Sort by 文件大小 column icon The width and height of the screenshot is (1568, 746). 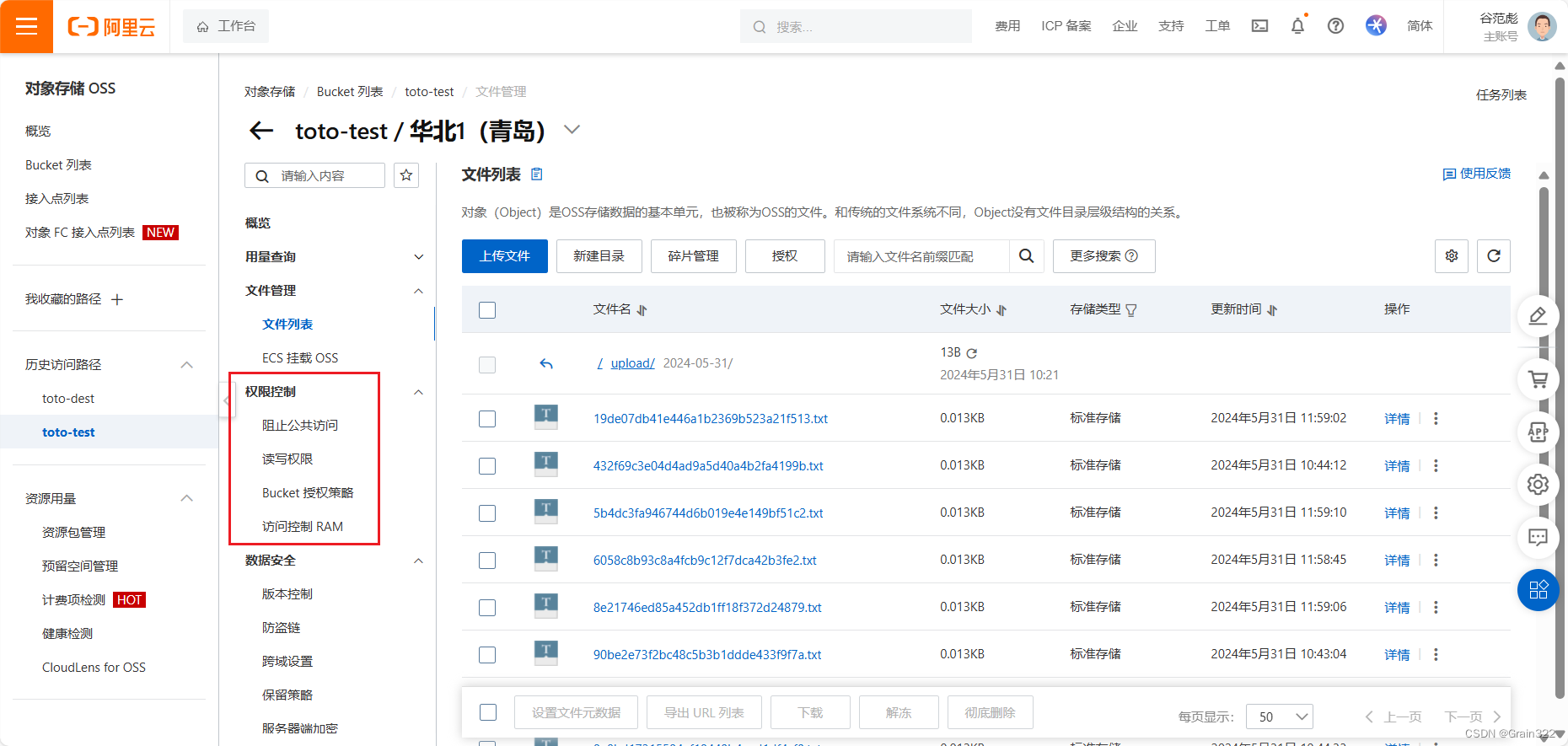point(1001,310)
